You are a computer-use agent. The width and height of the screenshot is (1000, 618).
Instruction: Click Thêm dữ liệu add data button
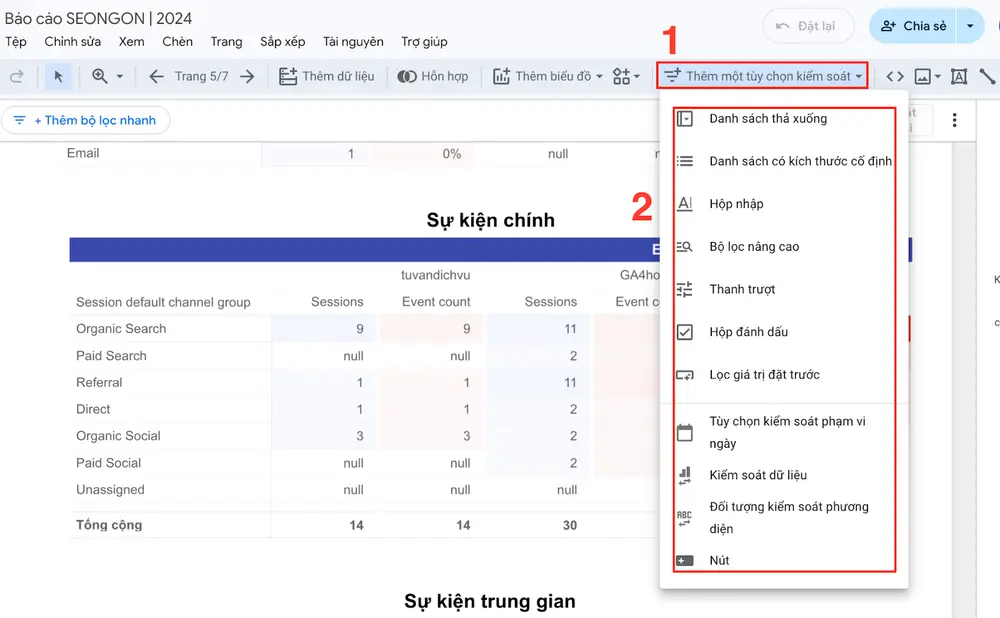point(327,77)
